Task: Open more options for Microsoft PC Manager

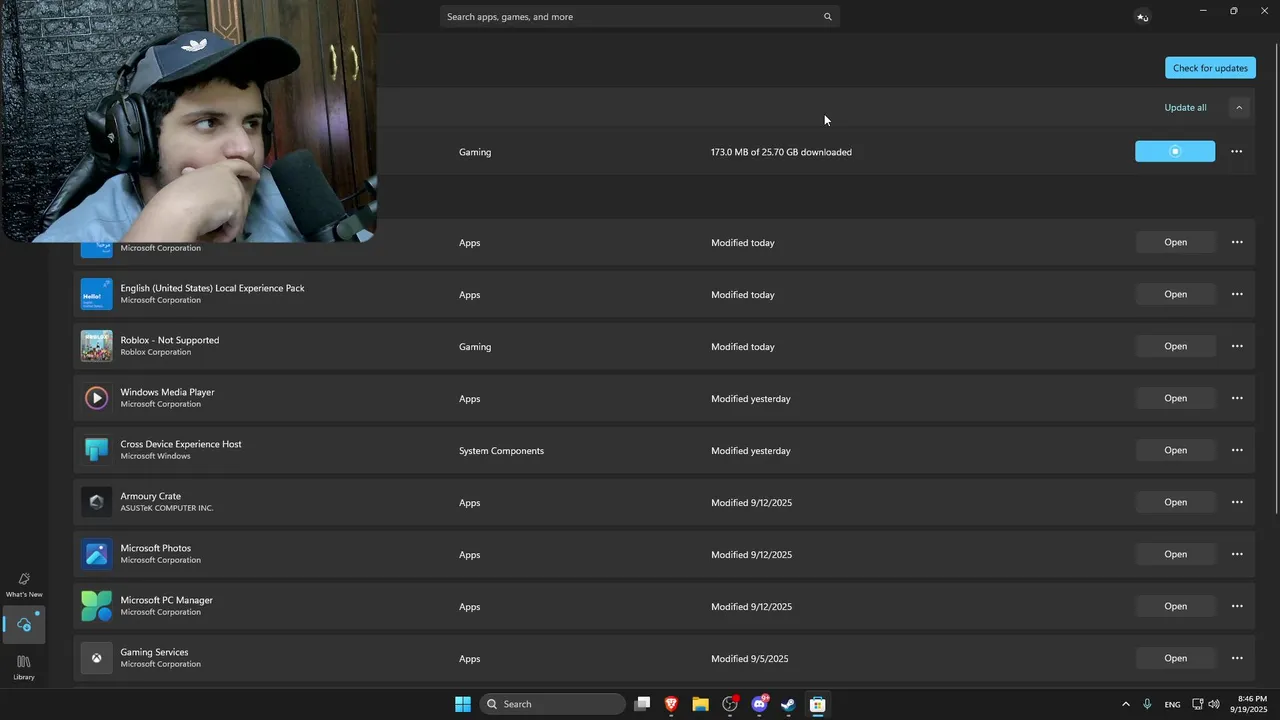Action: [x=1237, y=606]
